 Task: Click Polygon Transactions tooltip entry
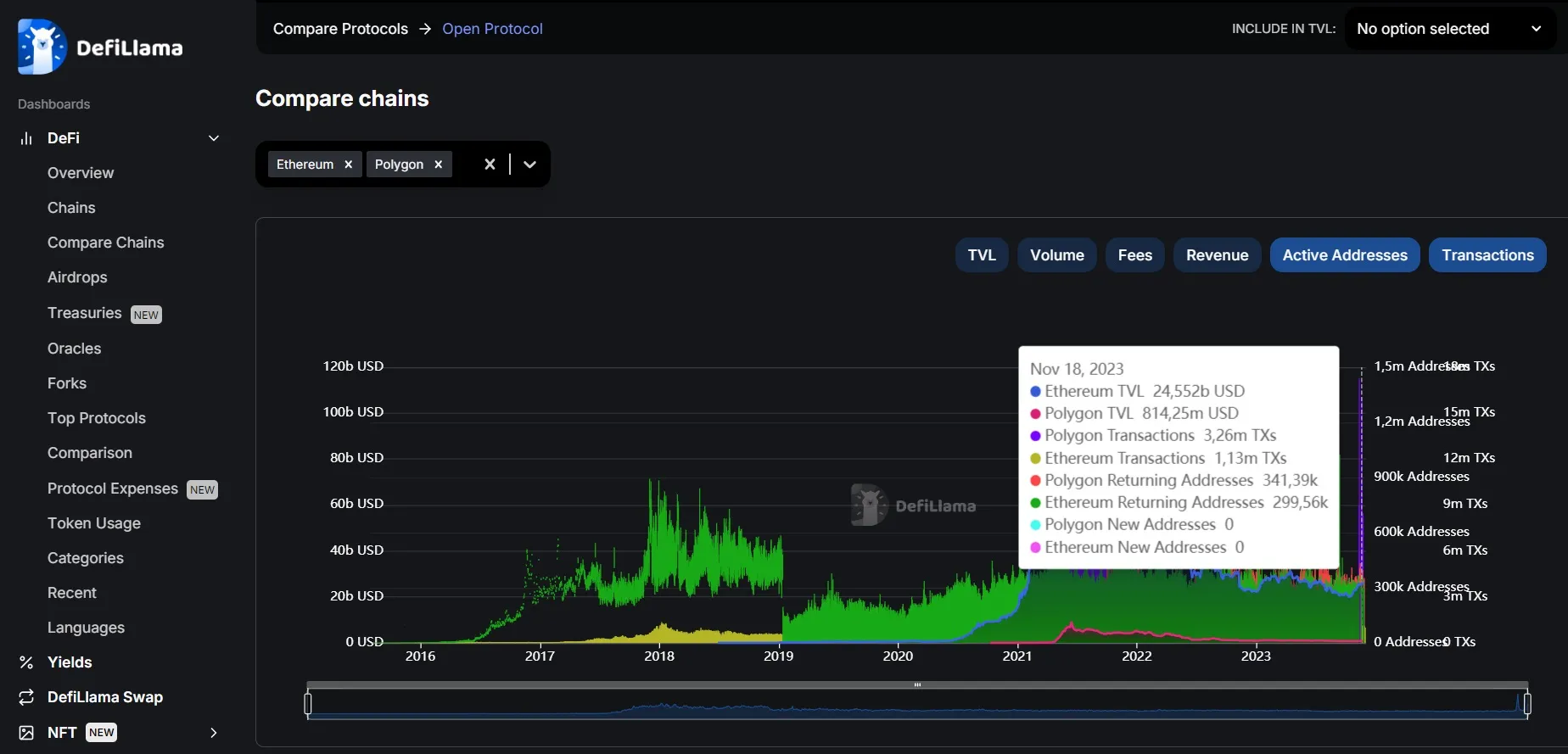click(x=1153, y=435)
